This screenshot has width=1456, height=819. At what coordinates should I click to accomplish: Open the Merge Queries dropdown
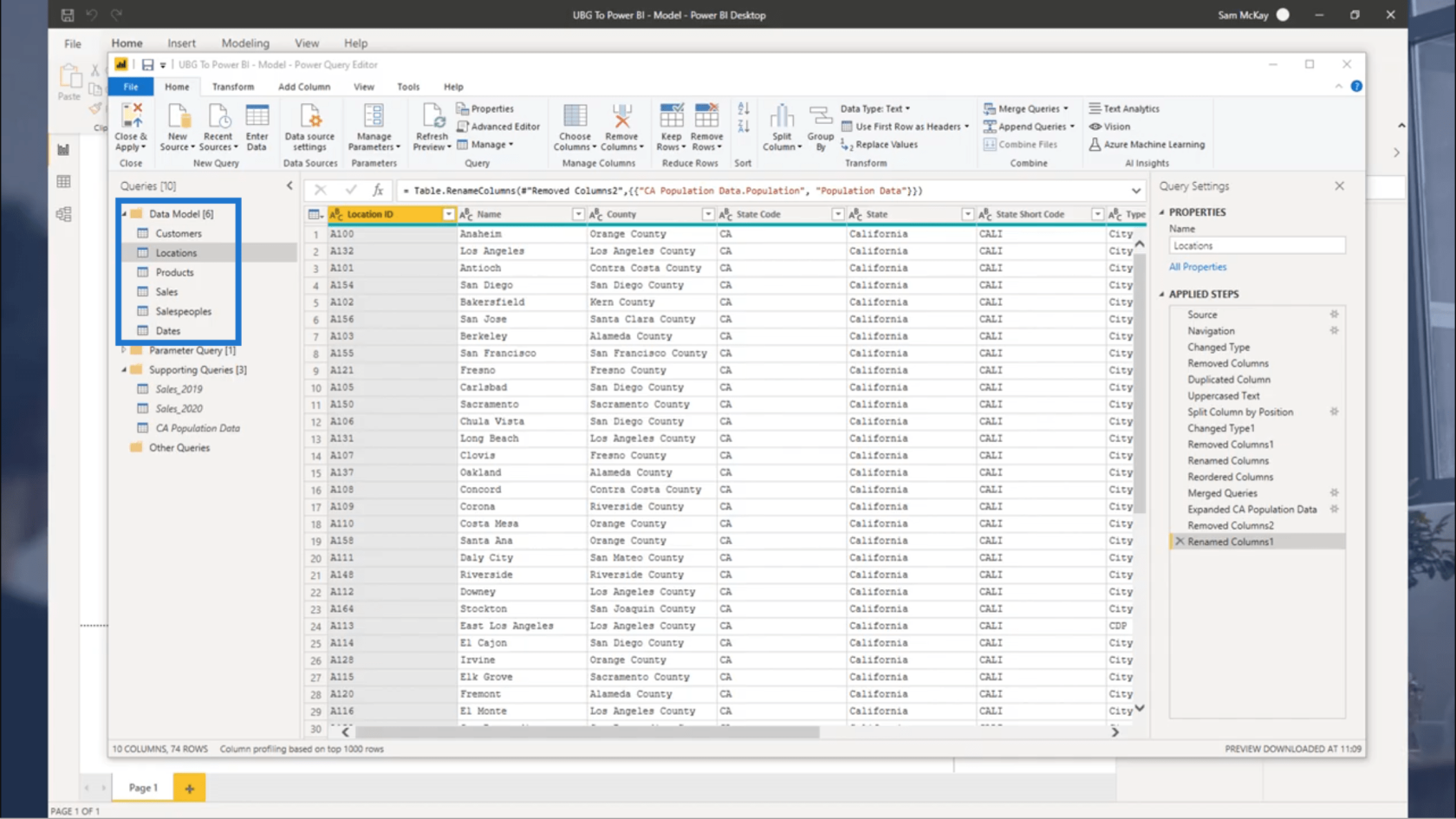point(1026,108)
